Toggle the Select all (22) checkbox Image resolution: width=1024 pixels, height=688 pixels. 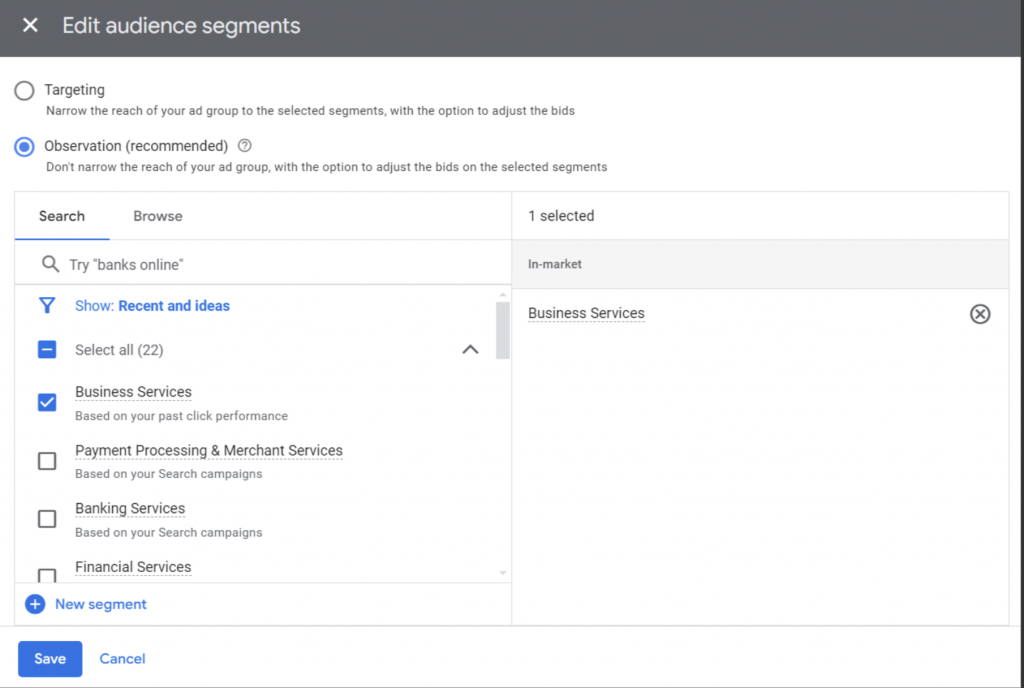click(x=47, y=350)
